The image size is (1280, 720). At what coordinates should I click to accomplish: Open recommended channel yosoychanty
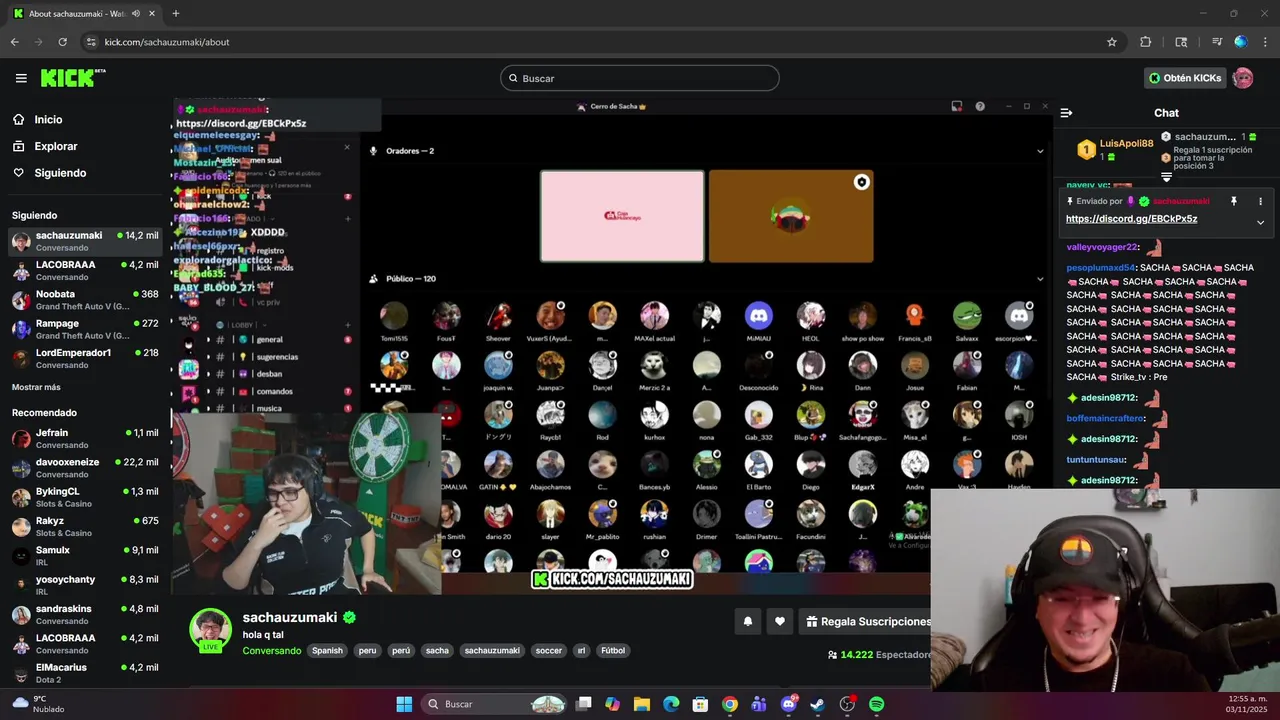coord(85,585)
